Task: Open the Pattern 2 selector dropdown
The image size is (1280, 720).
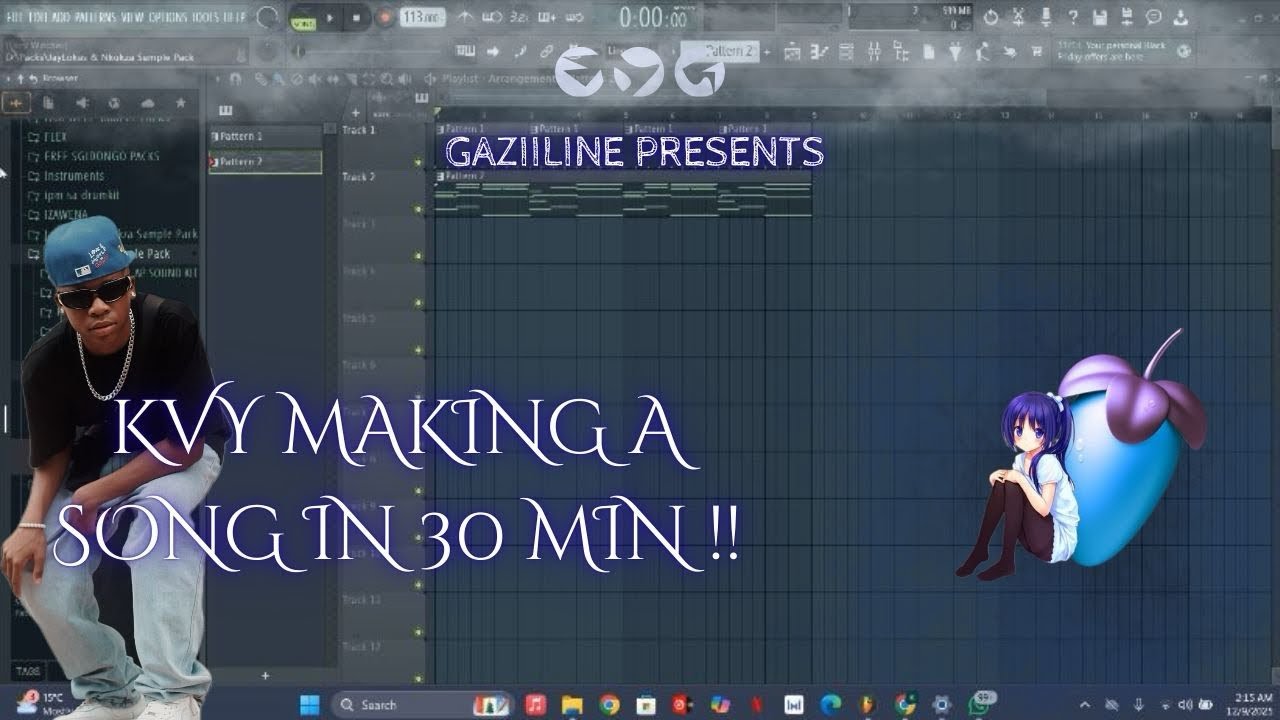Action: click(x=720, y=51)
